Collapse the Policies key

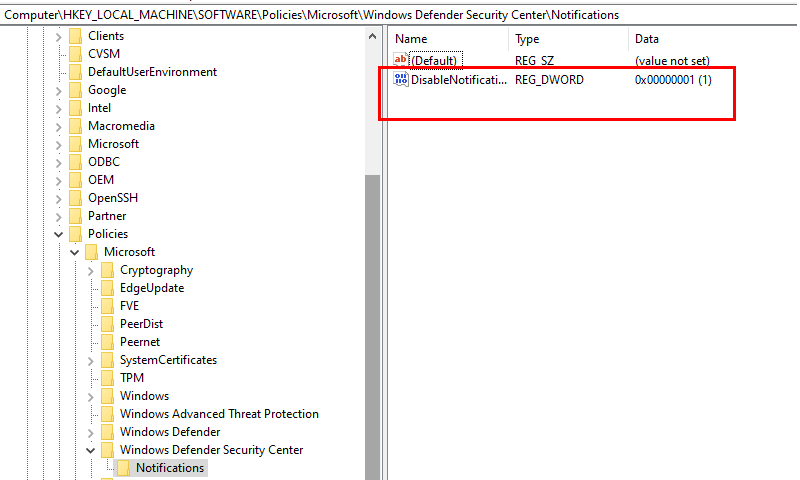[x=58, y=234]
